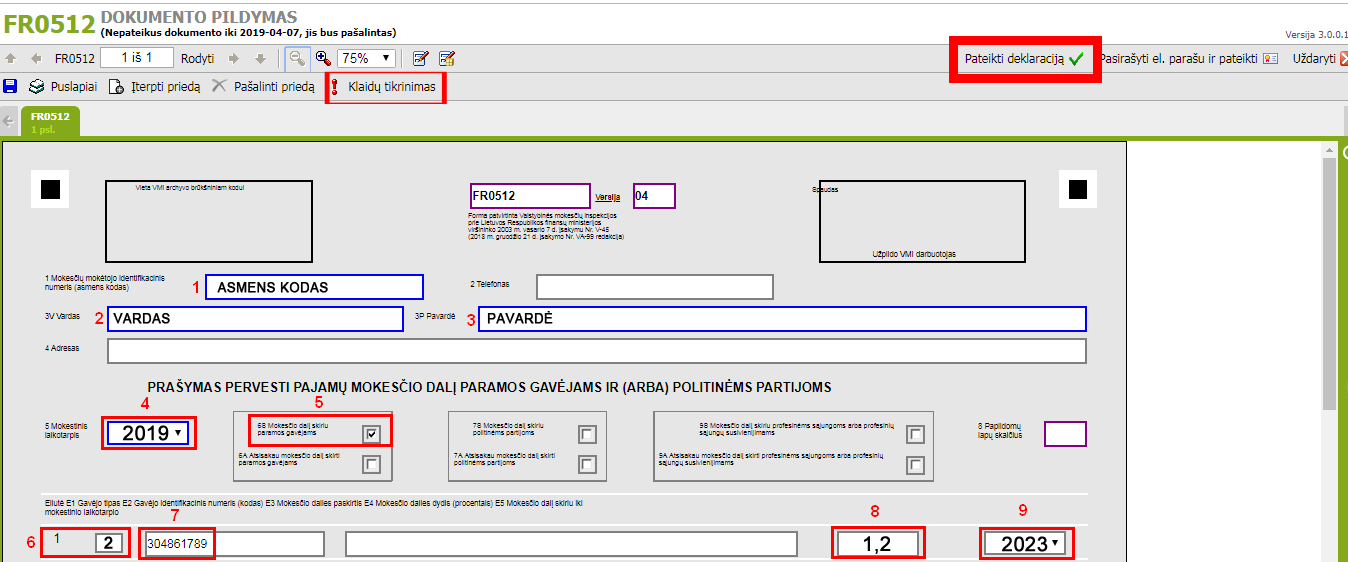This screenshot has height=562, width=1348.
Task: Check 7A Atsisakau skirti politinėms partijoms
Action: point(588,464)
